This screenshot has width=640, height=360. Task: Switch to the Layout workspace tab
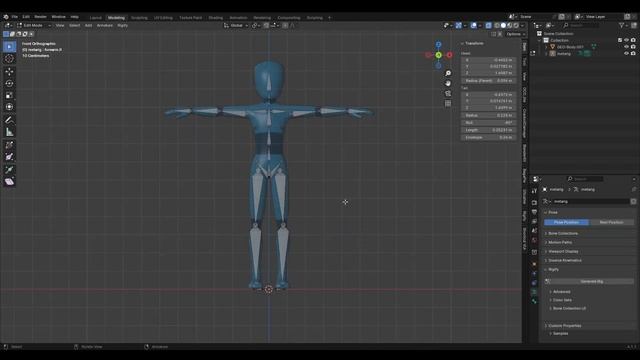coord(96,18)
